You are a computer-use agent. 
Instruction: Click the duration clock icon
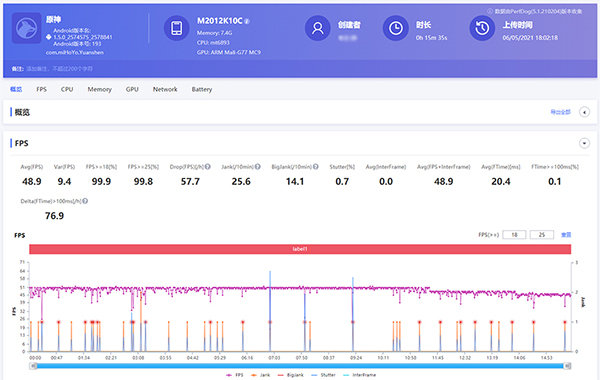[x=395, y=28]
